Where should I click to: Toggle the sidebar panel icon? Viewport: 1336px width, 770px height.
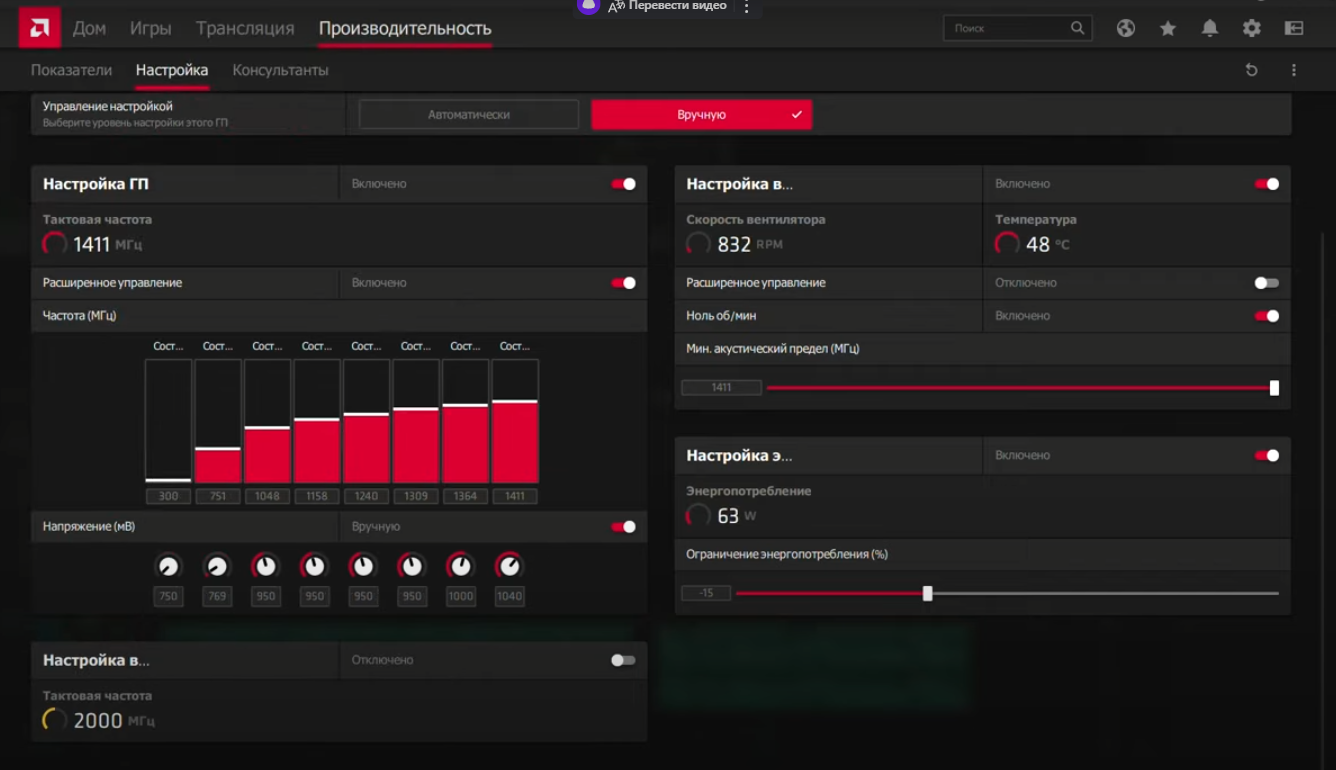(1294, 28)
